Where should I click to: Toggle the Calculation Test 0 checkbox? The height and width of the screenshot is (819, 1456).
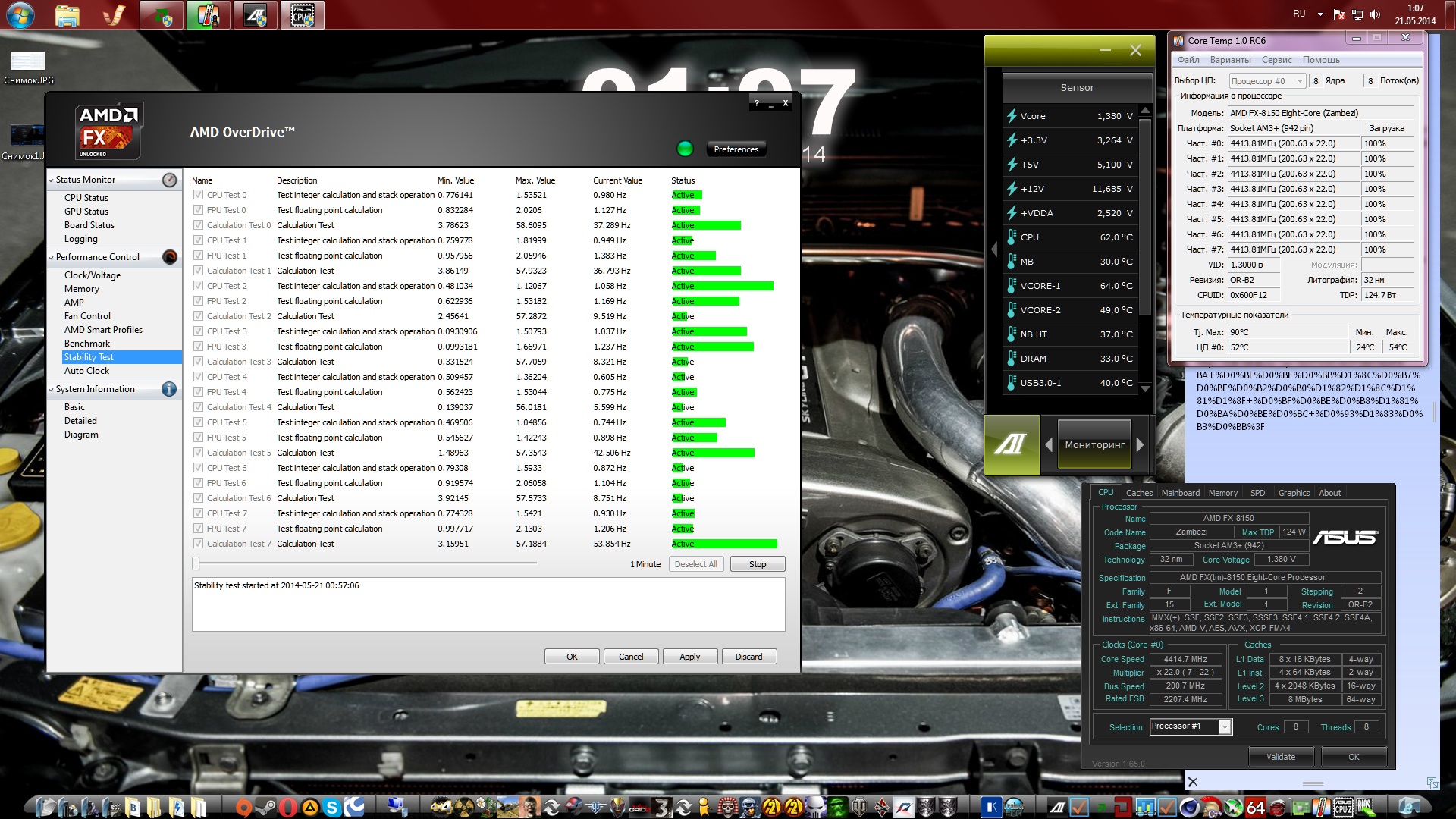[198, 225]
